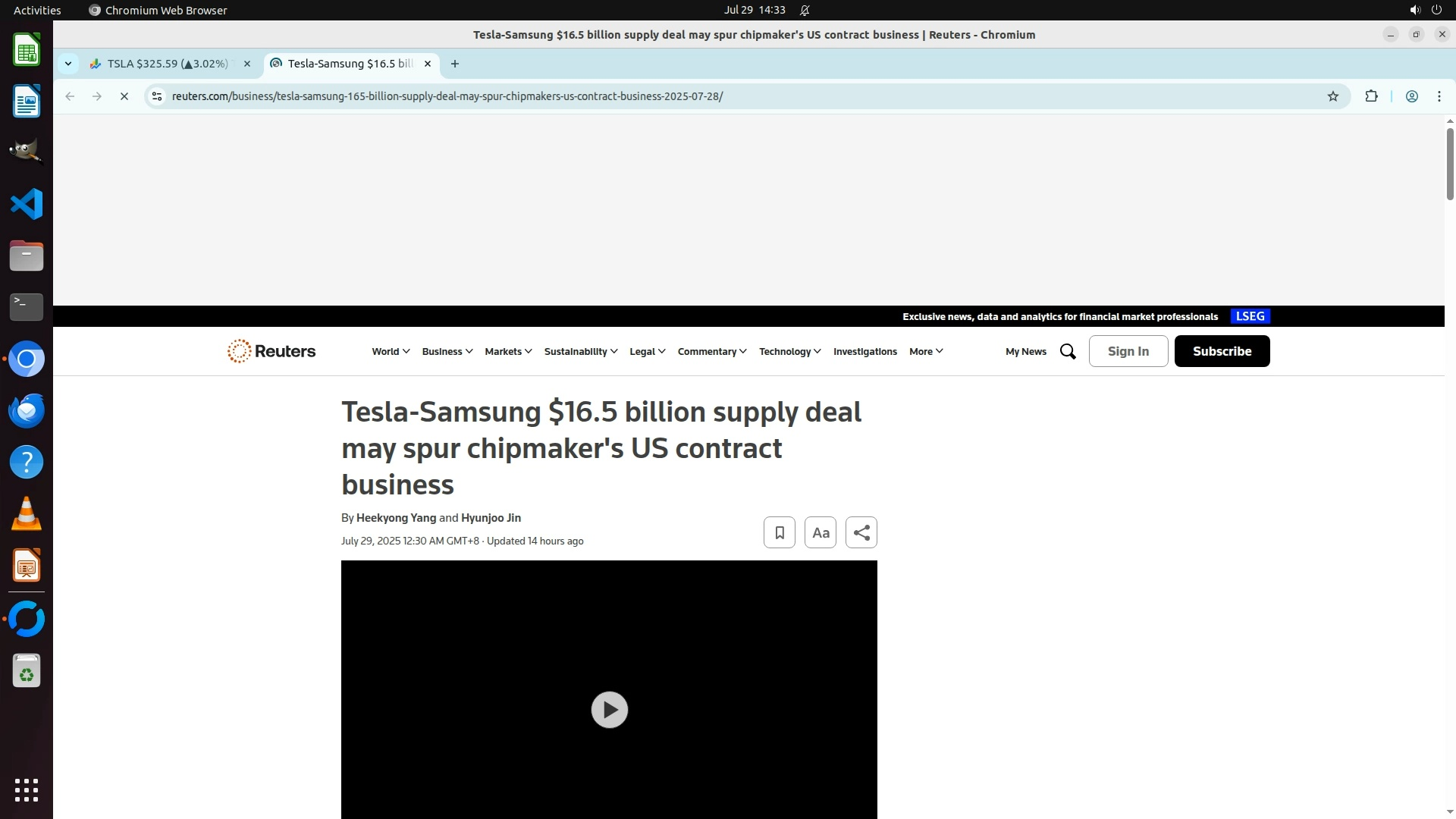Open the Investigations menu item
The width and height of the screenshot is (1456, 819).
pyautogui.click(x=864, y=351)
